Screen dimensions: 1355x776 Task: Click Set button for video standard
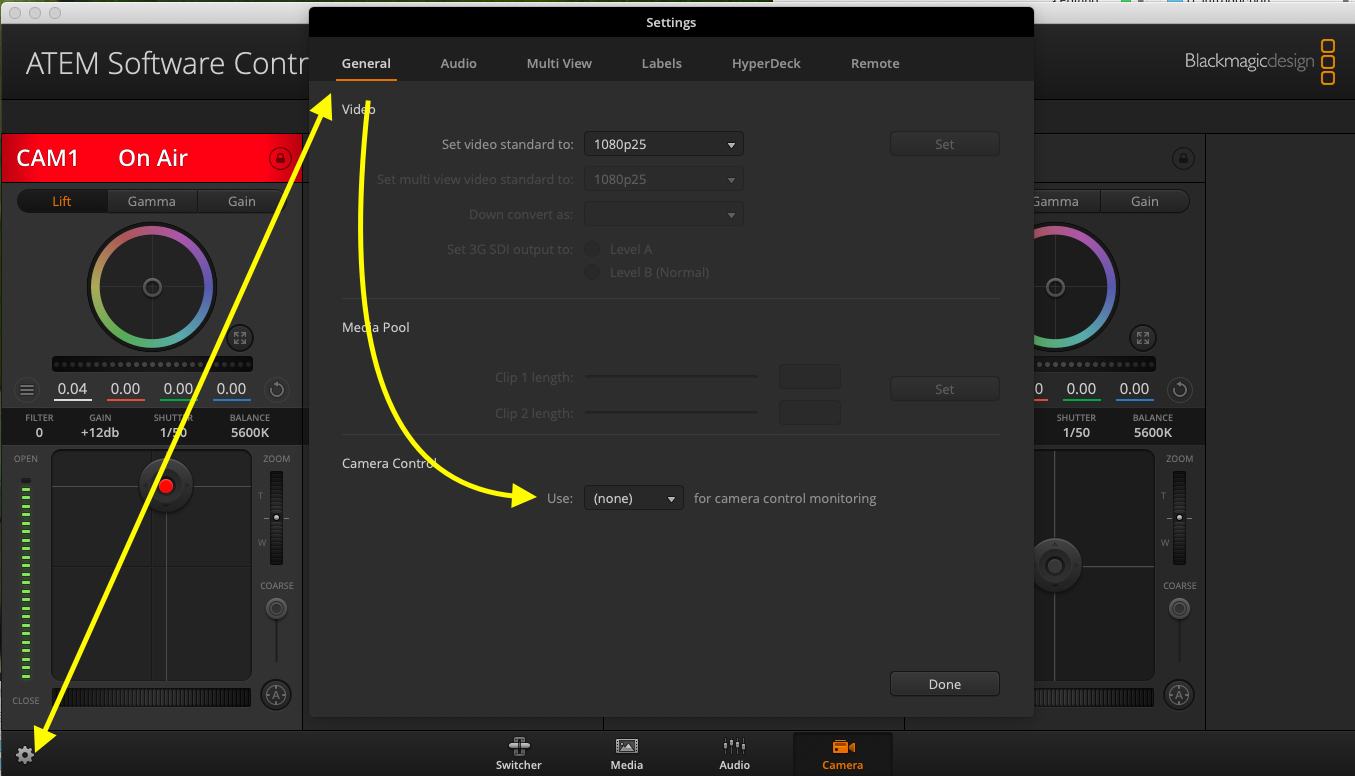tap(945, 144)
